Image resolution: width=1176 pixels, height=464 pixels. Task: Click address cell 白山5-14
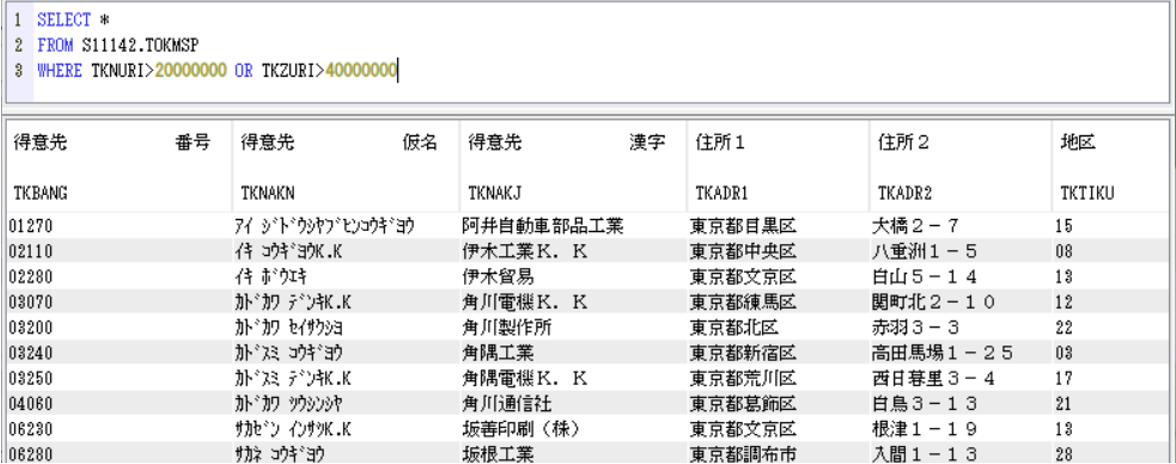pyautogui.click(x=924, y=277)
